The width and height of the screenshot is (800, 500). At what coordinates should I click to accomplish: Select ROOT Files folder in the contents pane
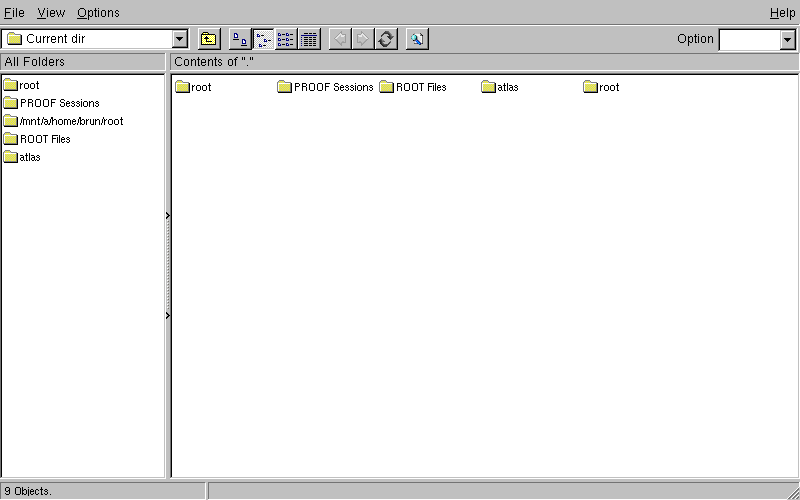tap(420, 87)
